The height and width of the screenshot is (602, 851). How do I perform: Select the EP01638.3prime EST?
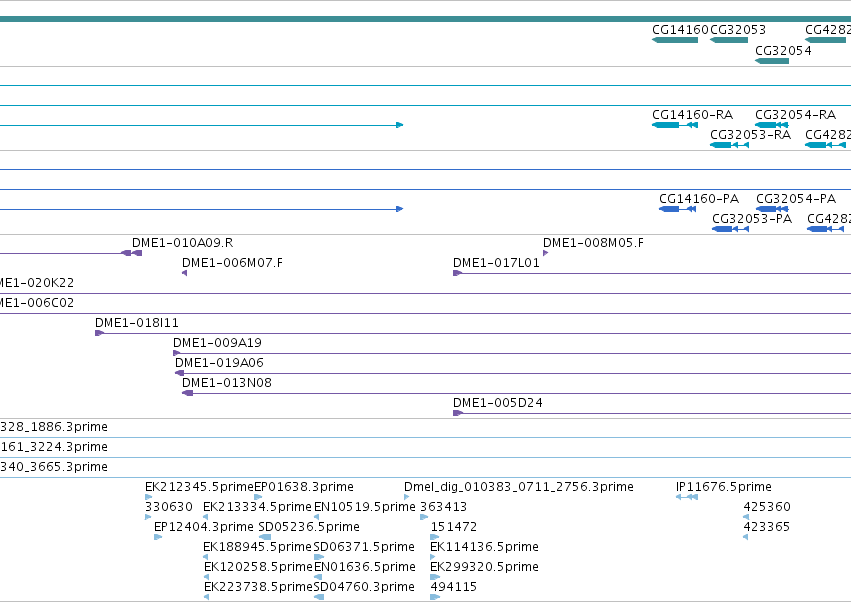pos(258,497)
